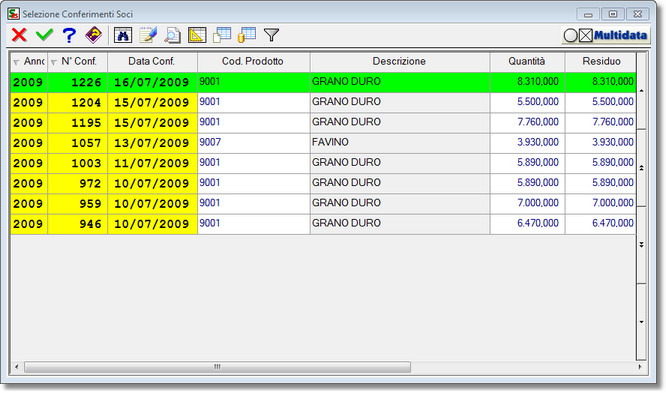The image size is (666, 393).
Task: Click the notepad with pen edit icon
Action: tap(148, 35)
